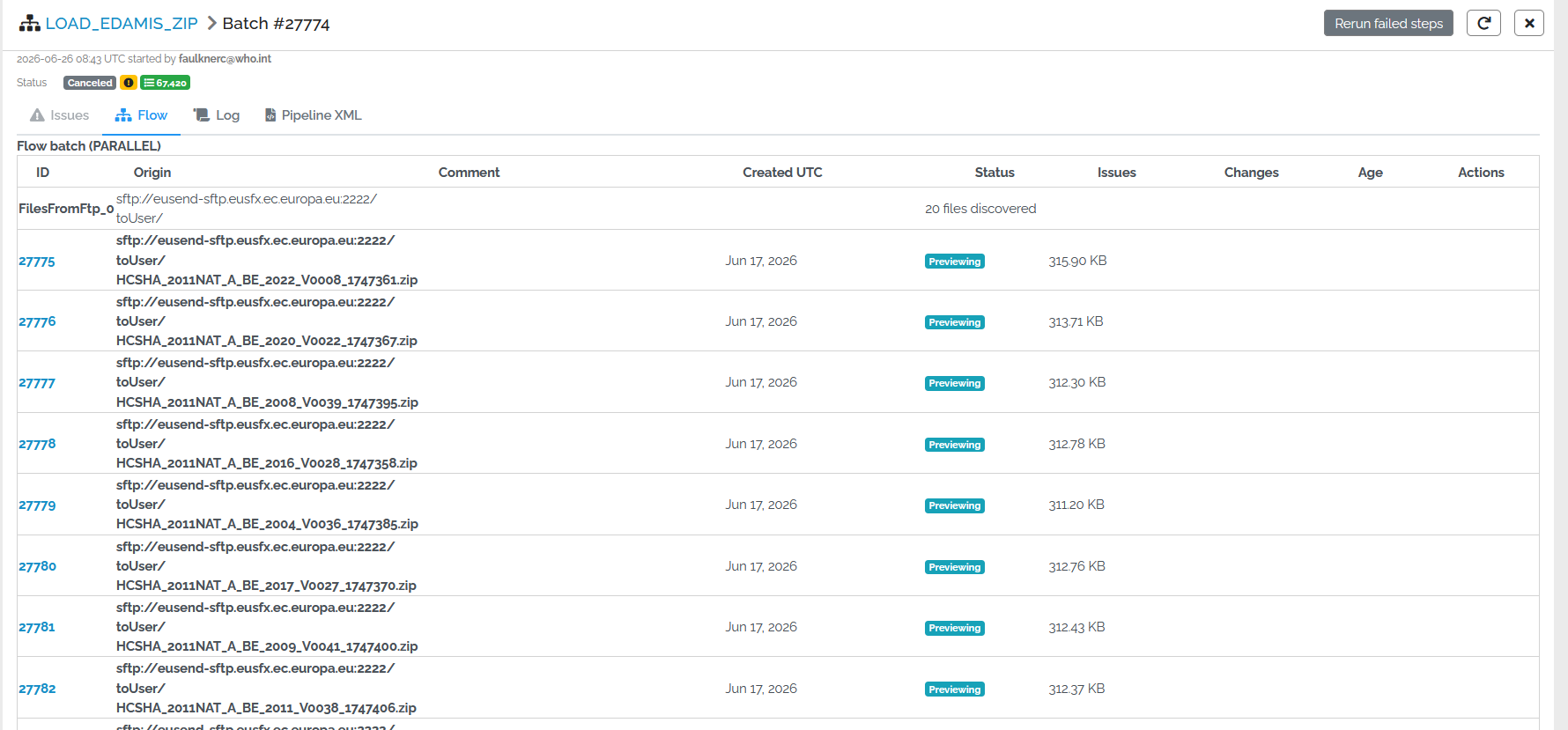Click file name HCSHA_2011NAT_A_BE_2022_V0008_1747361.zip
This screenshot has height=730, width=1568.
pyautogui.click(x=267, y=280)
